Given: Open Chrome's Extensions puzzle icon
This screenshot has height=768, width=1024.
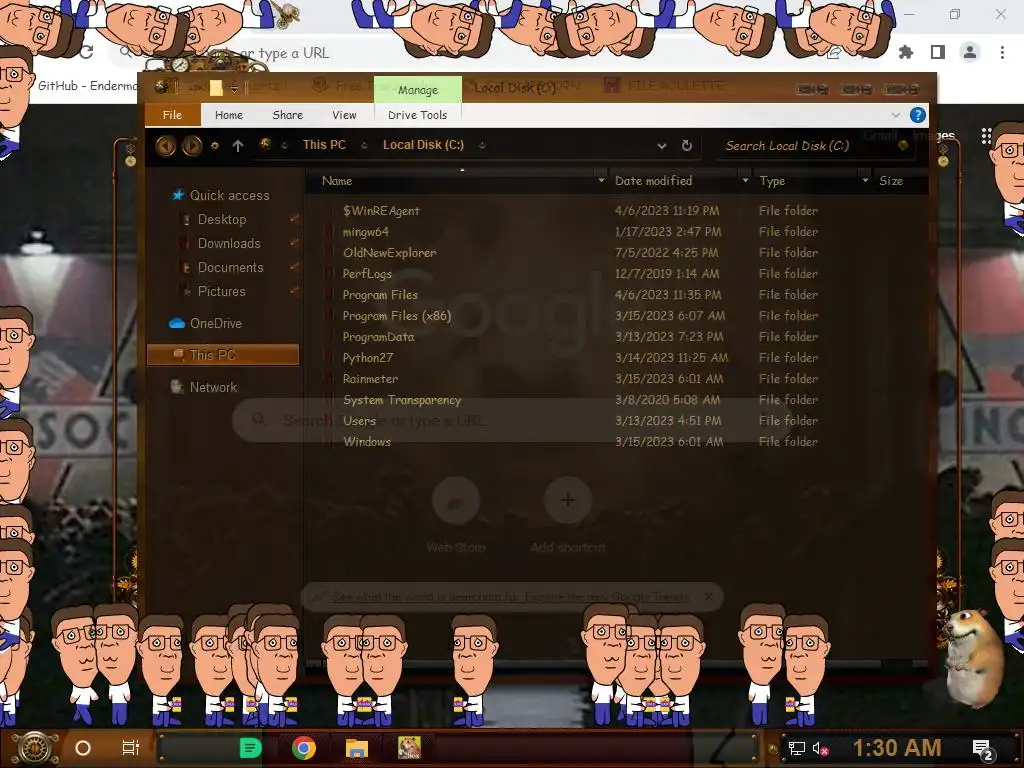Looking at the screenshot, I should pos(906,52).
